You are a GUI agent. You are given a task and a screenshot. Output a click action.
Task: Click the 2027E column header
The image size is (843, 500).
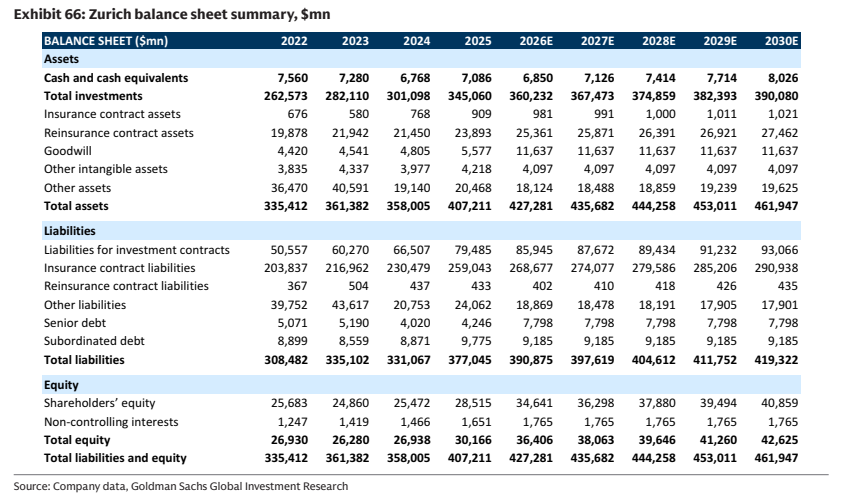point(597,41)
